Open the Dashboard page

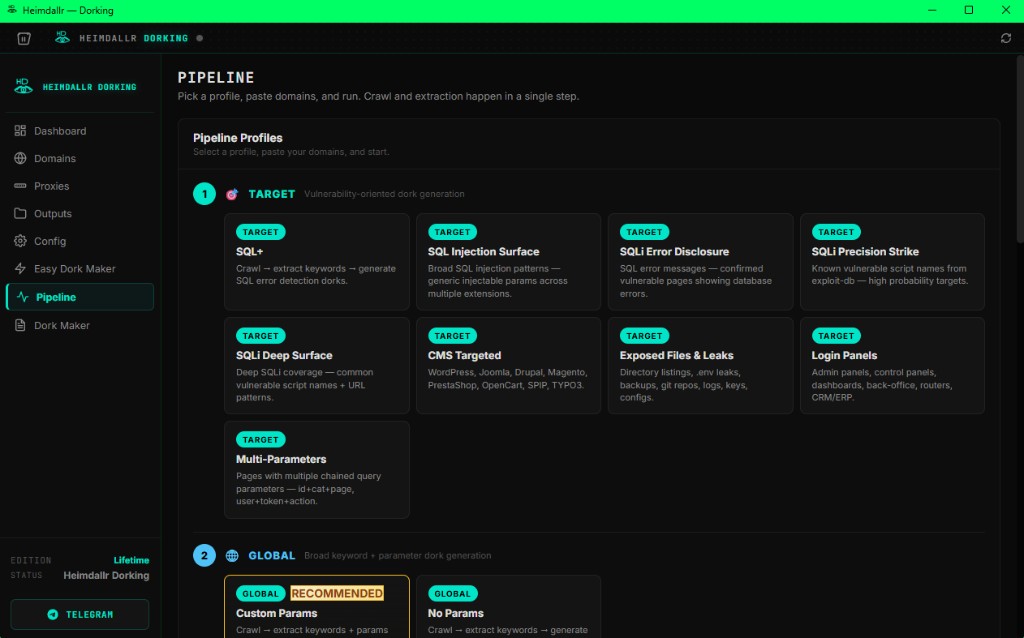80,131
